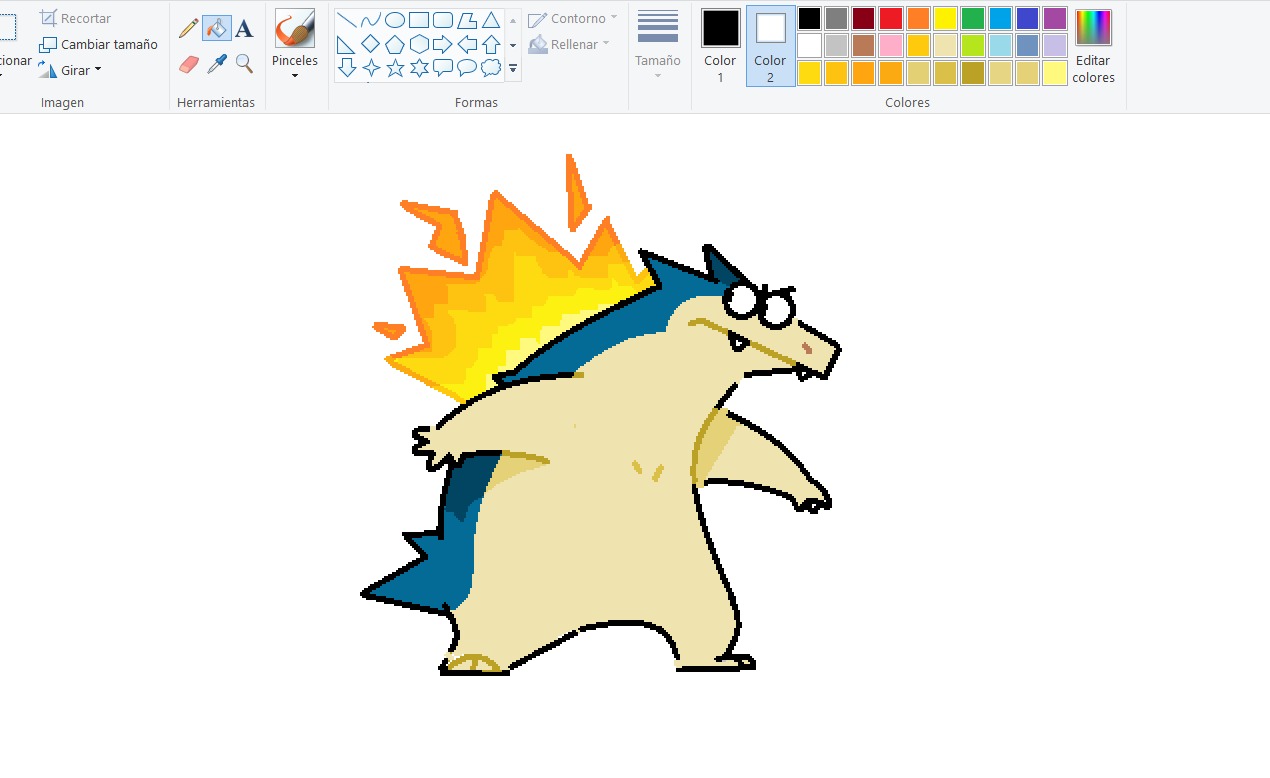Click the drawing's flame on the canvas
Viewport: 1270px width, 778px height.
pyautogui.click(x=500, y=290)
